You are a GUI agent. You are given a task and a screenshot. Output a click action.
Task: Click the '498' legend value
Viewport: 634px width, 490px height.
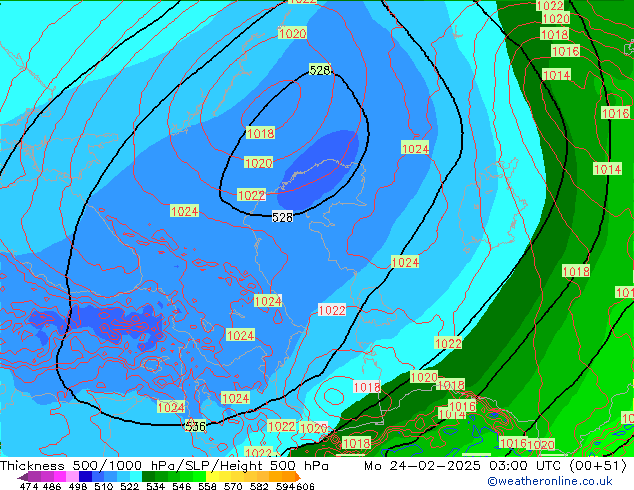(78, 486)
